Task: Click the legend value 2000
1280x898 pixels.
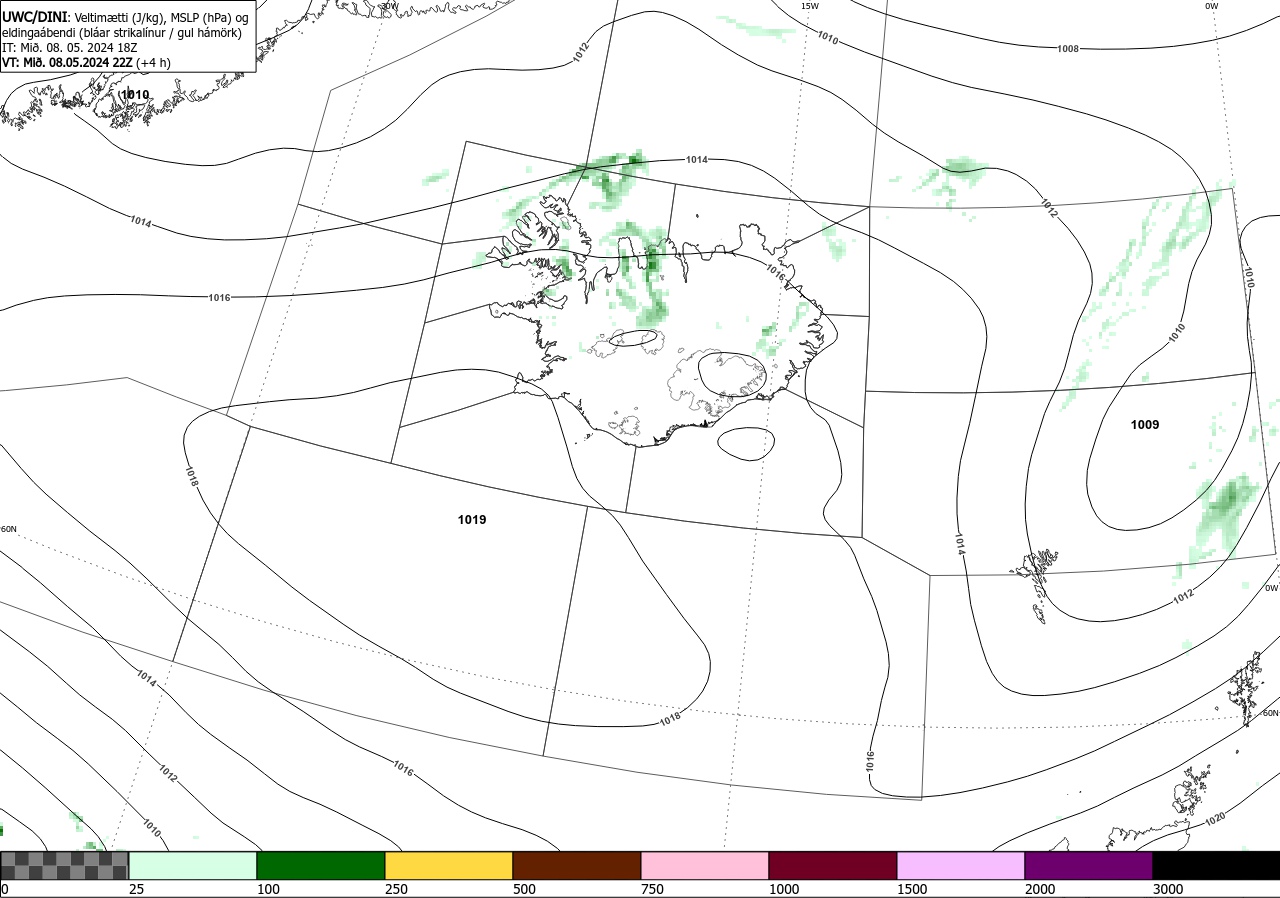Action: 1040,889
